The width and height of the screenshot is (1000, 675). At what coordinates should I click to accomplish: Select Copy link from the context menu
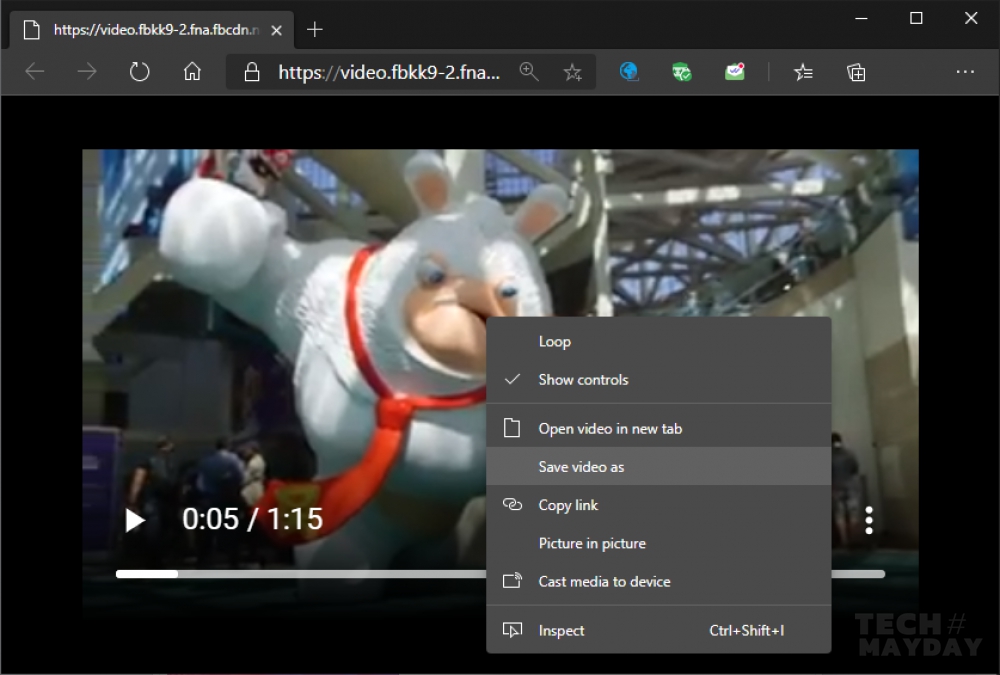[659, 505]
